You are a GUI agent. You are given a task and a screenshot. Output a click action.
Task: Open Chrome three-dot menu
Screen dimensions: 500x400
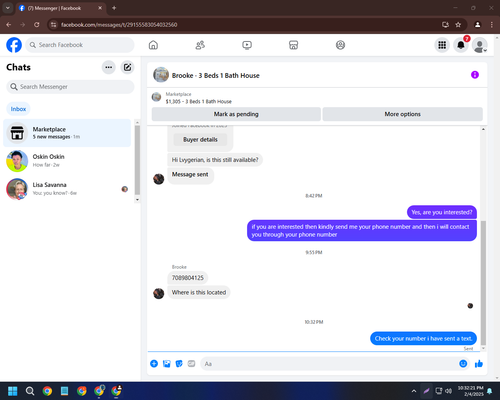click(492, 25)
